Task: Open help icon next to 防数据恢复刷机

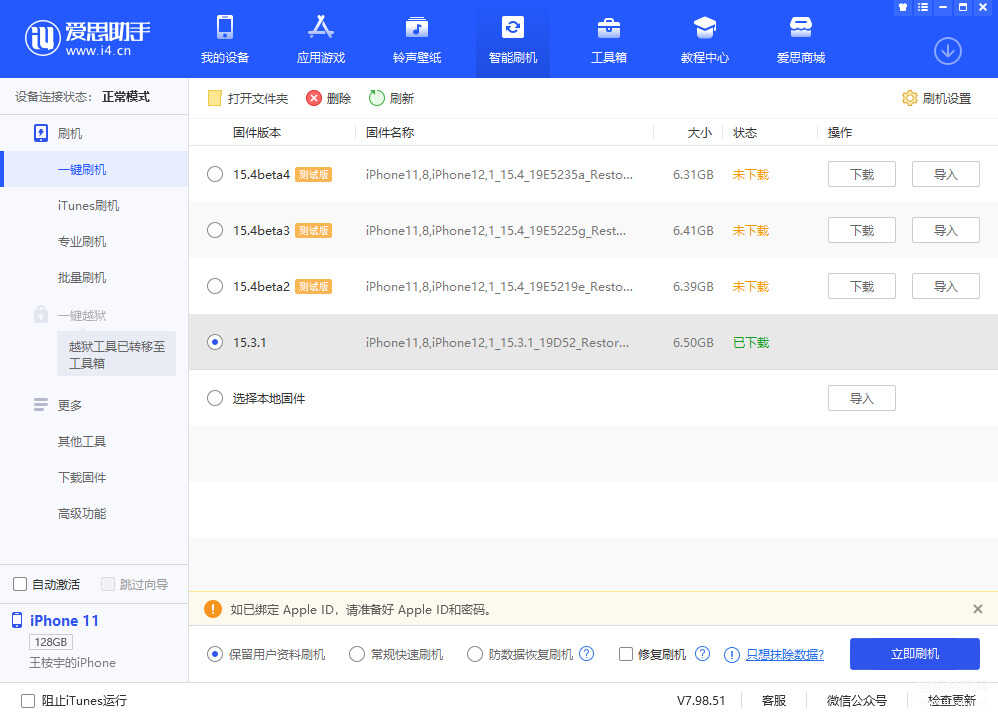Action: coord(587,654)
